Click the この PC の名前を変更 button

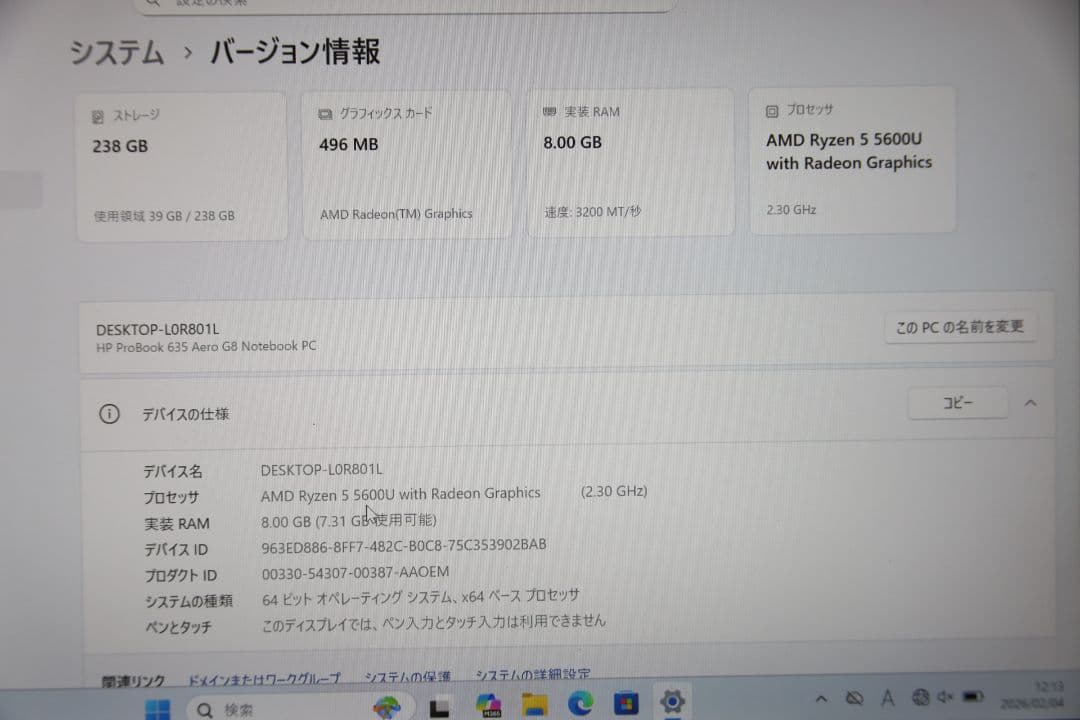pyautogui.click(x=959, y=327)
